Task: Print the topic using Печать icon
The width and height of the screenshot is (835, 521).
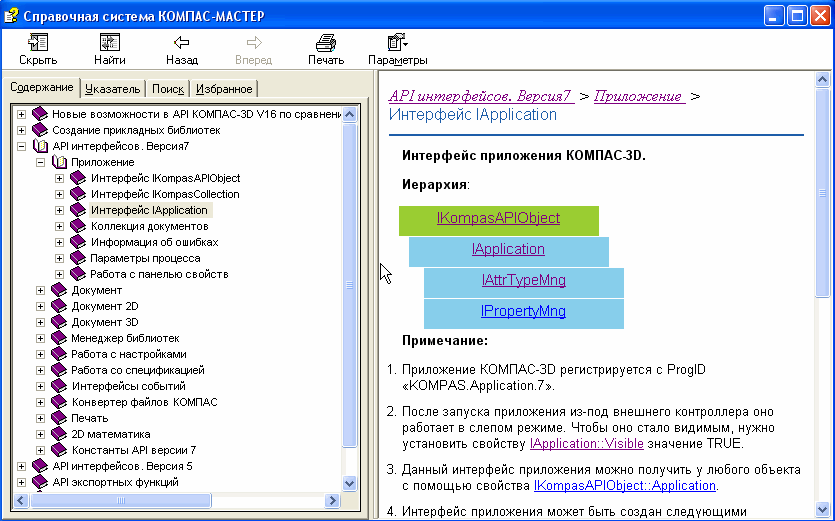Action: tap(325, 43)
